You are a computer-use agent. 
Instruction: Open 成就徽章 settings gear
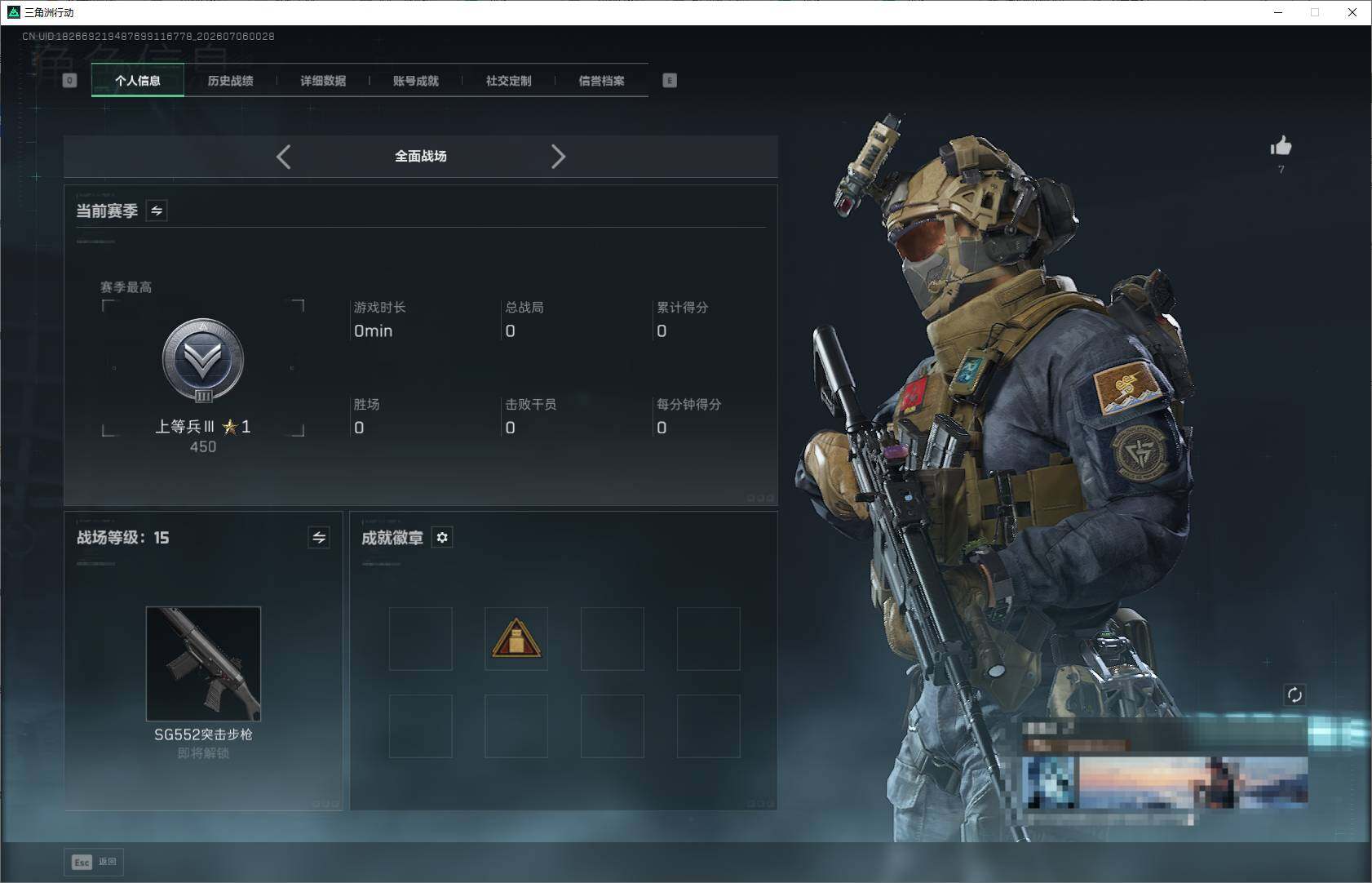[442, 537]
